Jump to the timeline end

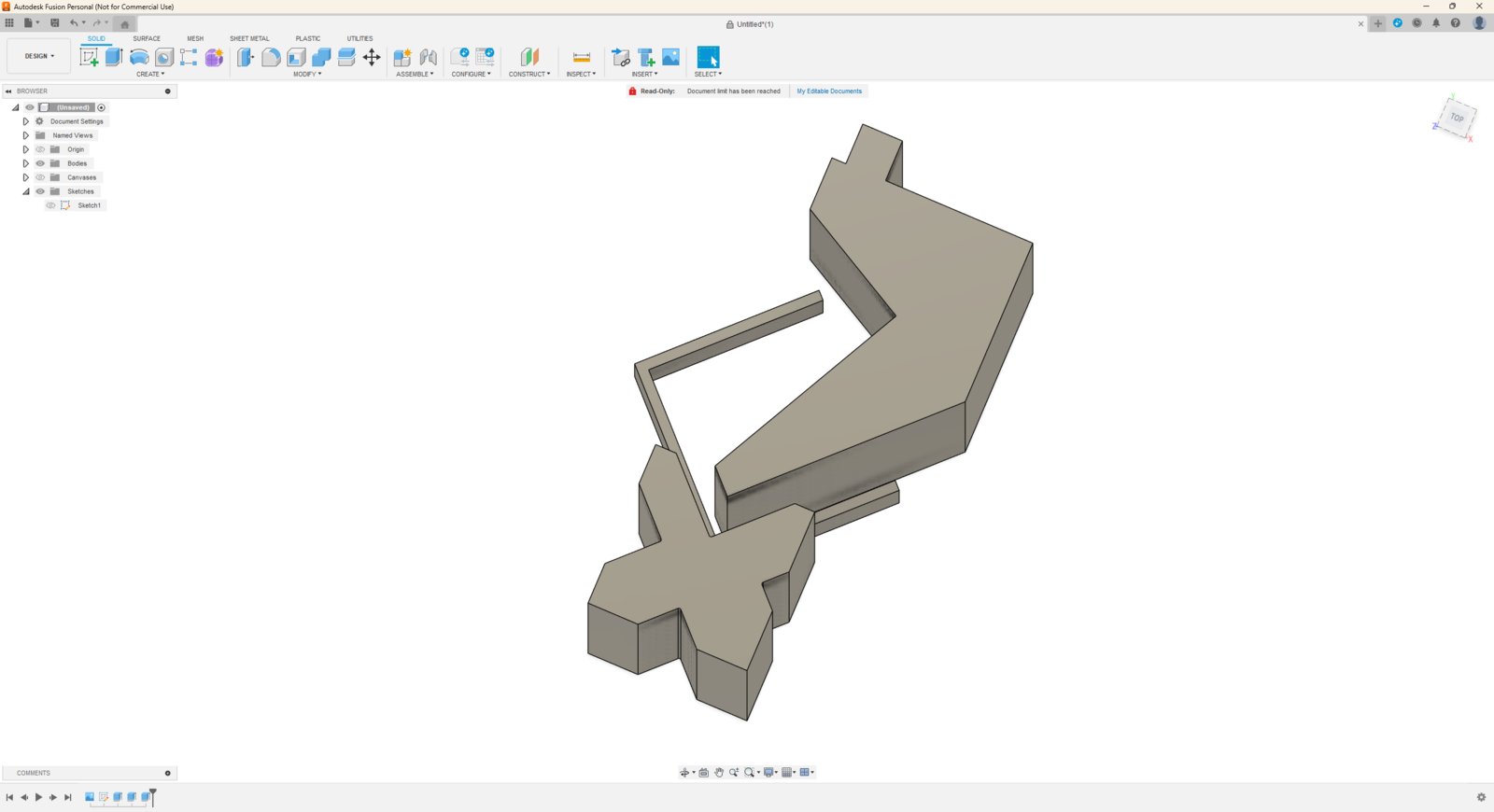pyautogui.click(x=67, y=797)
